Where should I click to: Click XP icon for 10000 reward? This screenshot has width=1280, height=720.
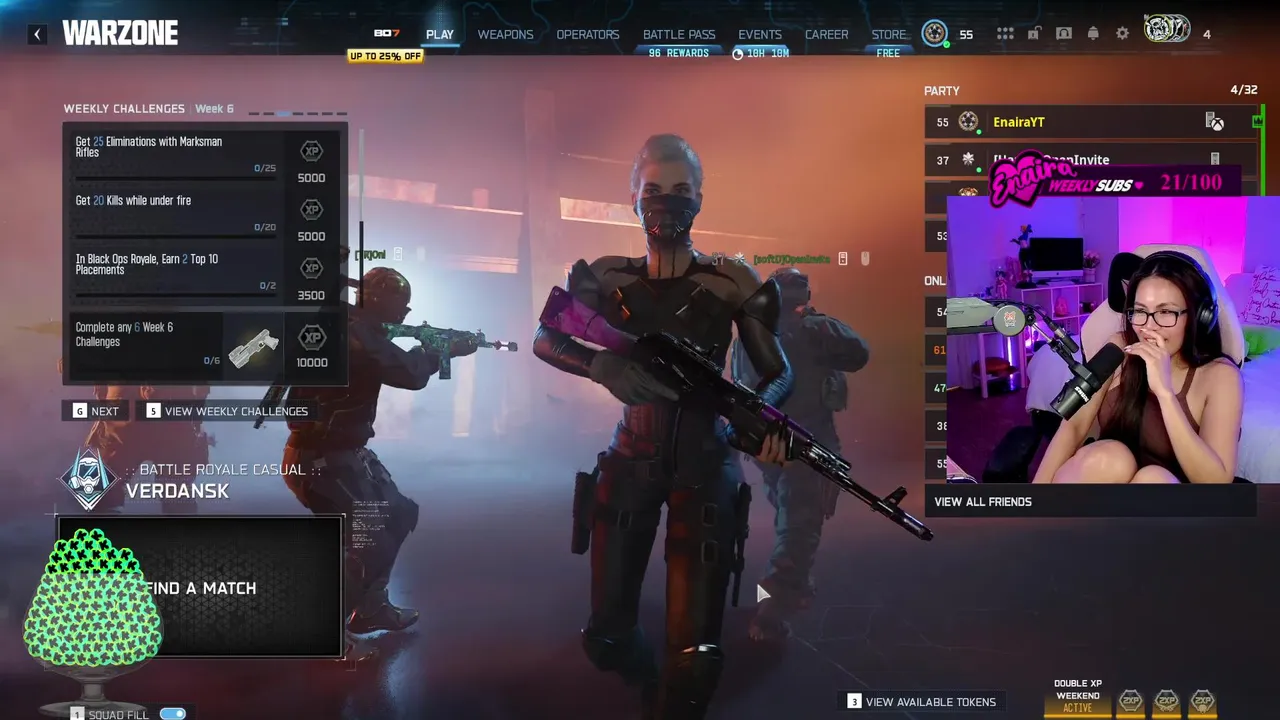(x=311, y=337)
